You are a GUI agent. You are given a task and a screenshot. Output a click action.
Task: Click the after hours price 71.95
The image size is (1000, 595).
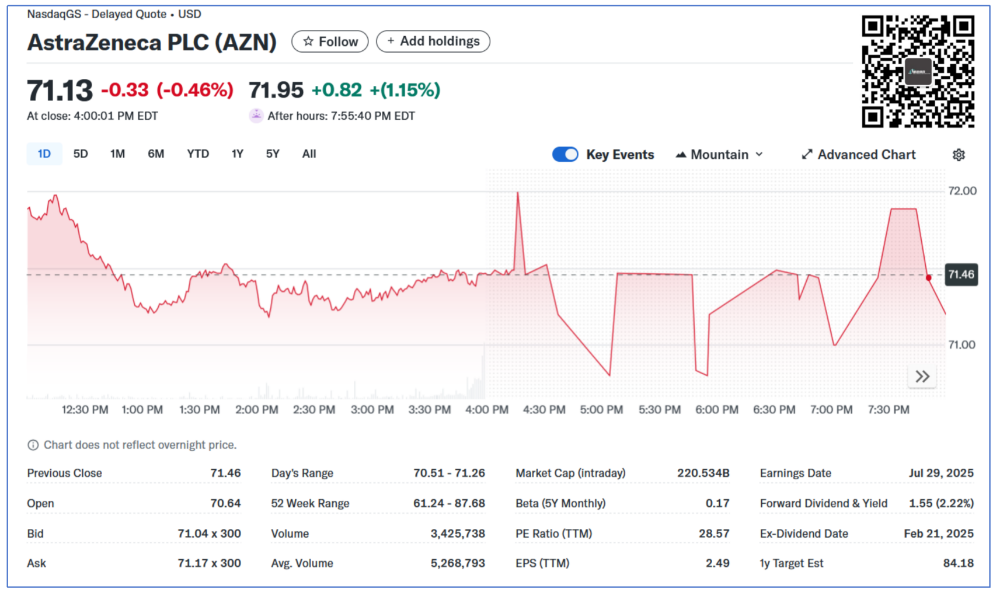click(x=276, y=90)
